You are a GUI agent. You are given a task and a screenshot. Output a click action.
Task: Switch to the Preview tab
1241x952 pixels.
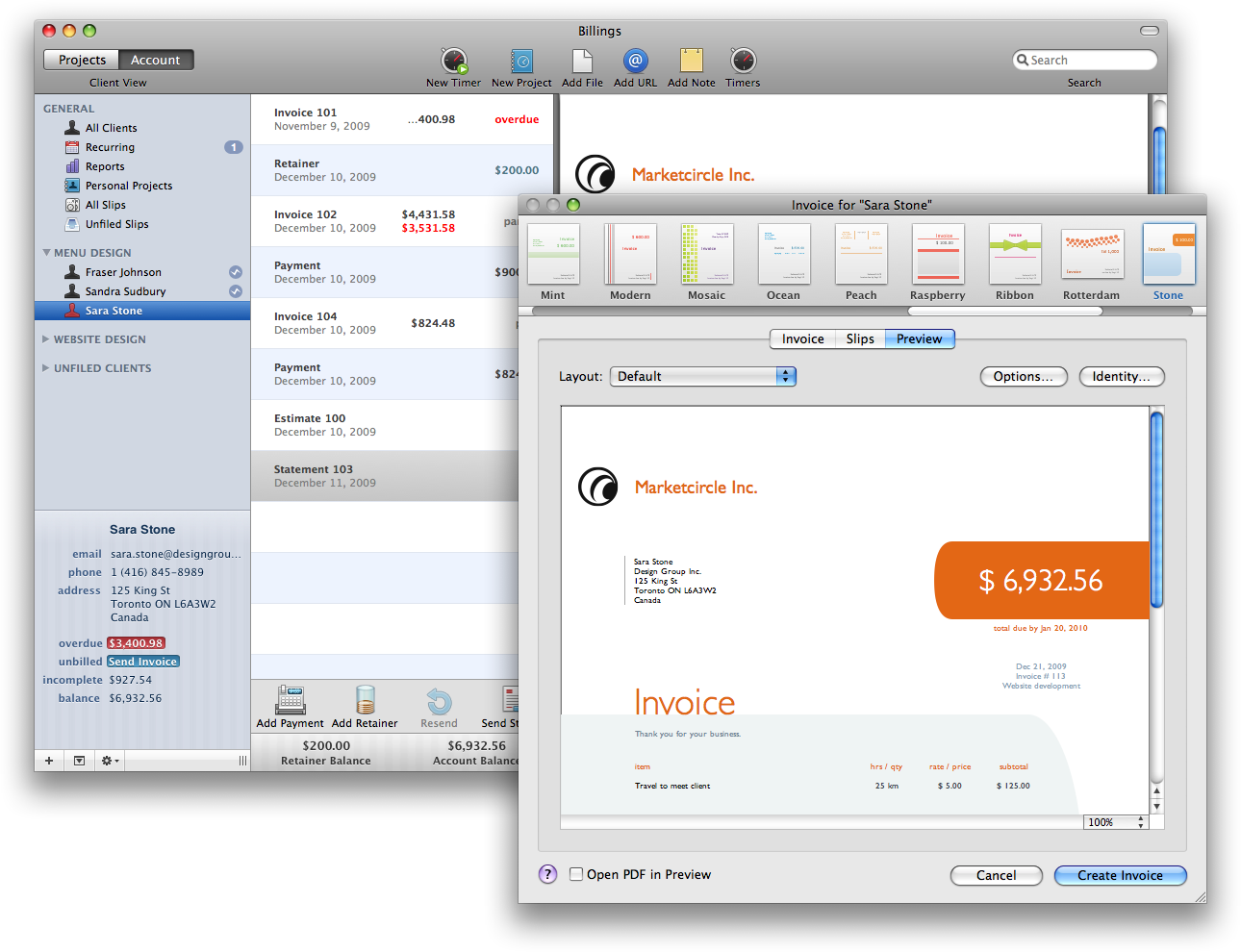tap(920, 338)
